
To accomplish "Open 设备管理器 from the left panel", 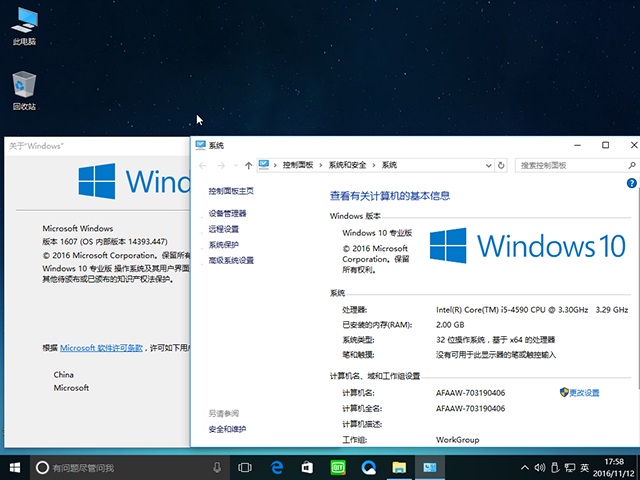I will [227, 213].
